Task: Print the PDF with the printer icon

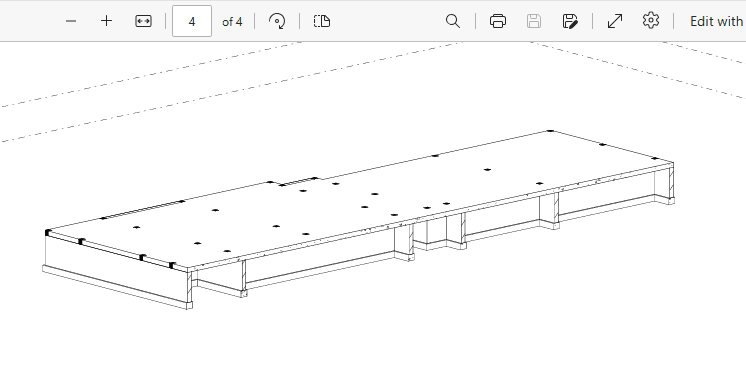Action: (x=498, y=21)
